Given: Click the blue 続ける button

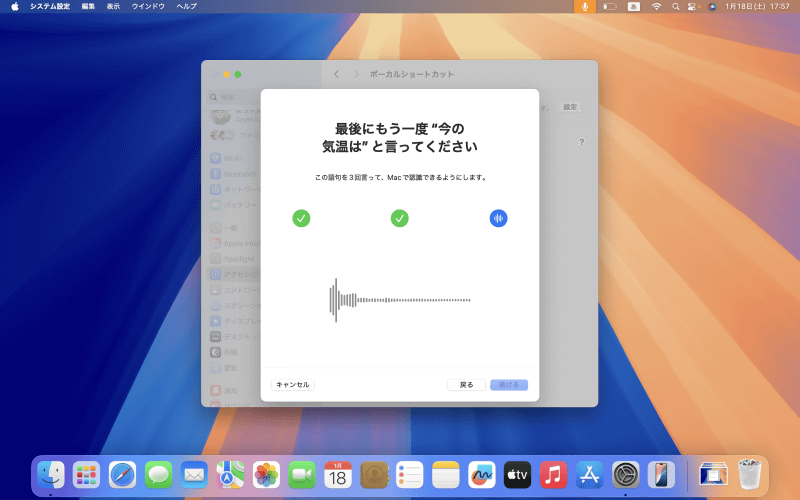Looking at the screenshot, I should coord(509,385).
